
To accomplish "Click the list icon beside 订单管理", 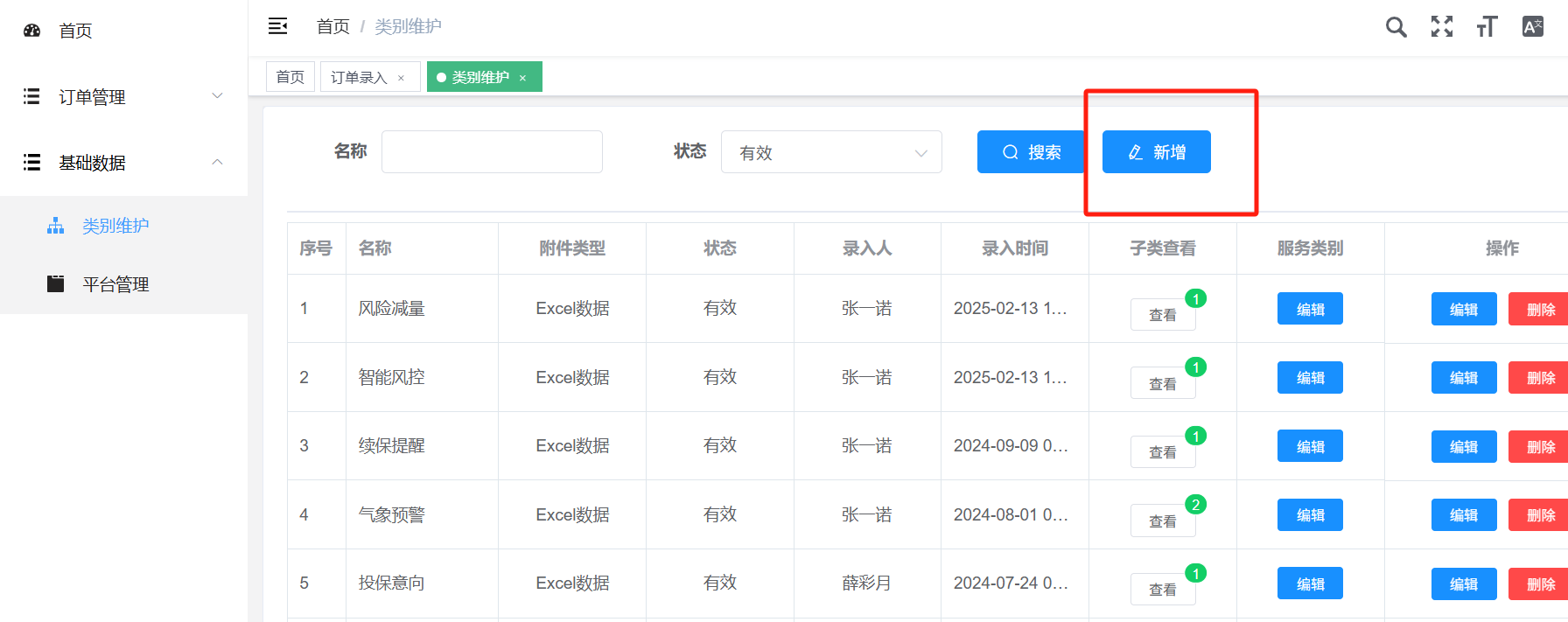I will click(x=31, y=96).
